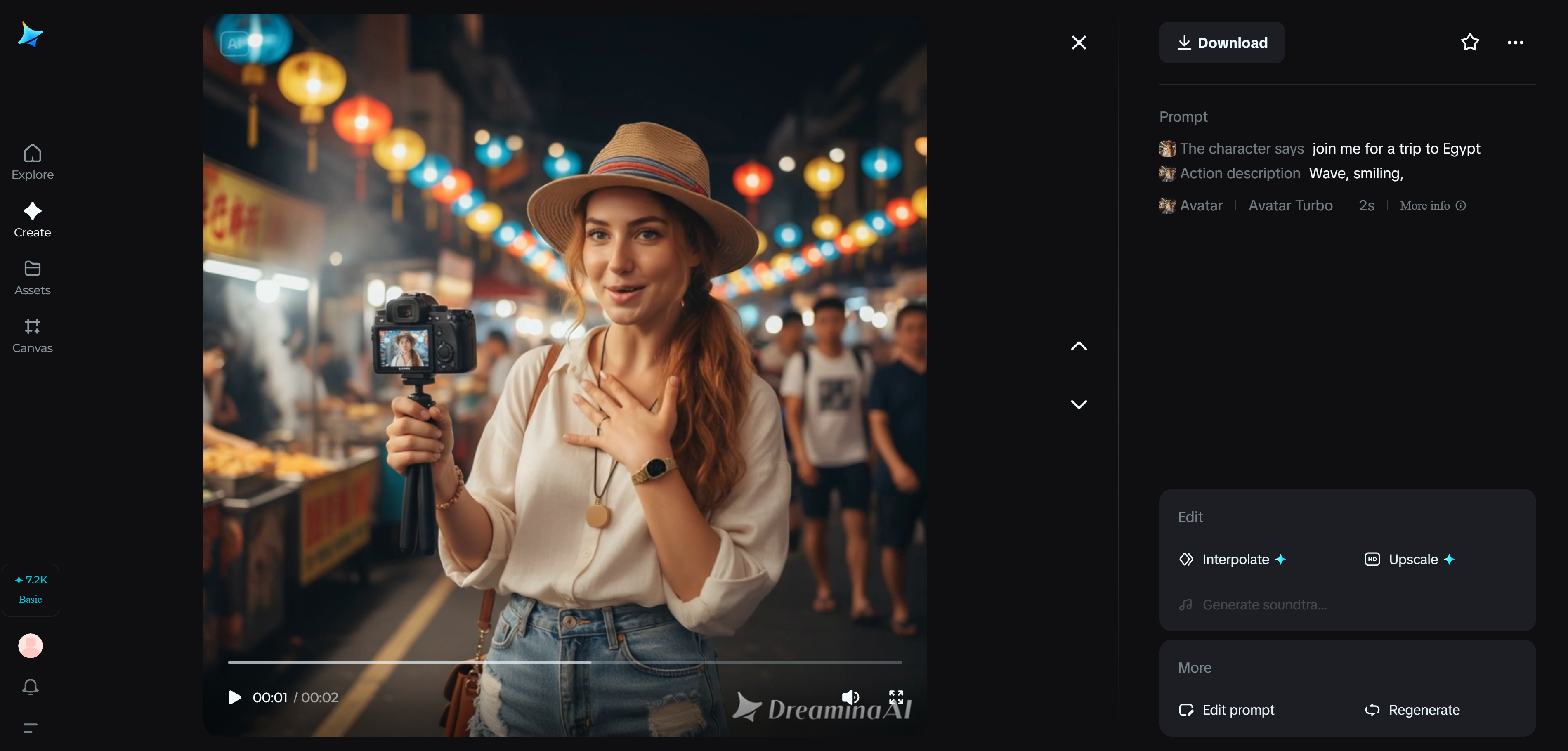Open the notifications bell

click(31, 687)
